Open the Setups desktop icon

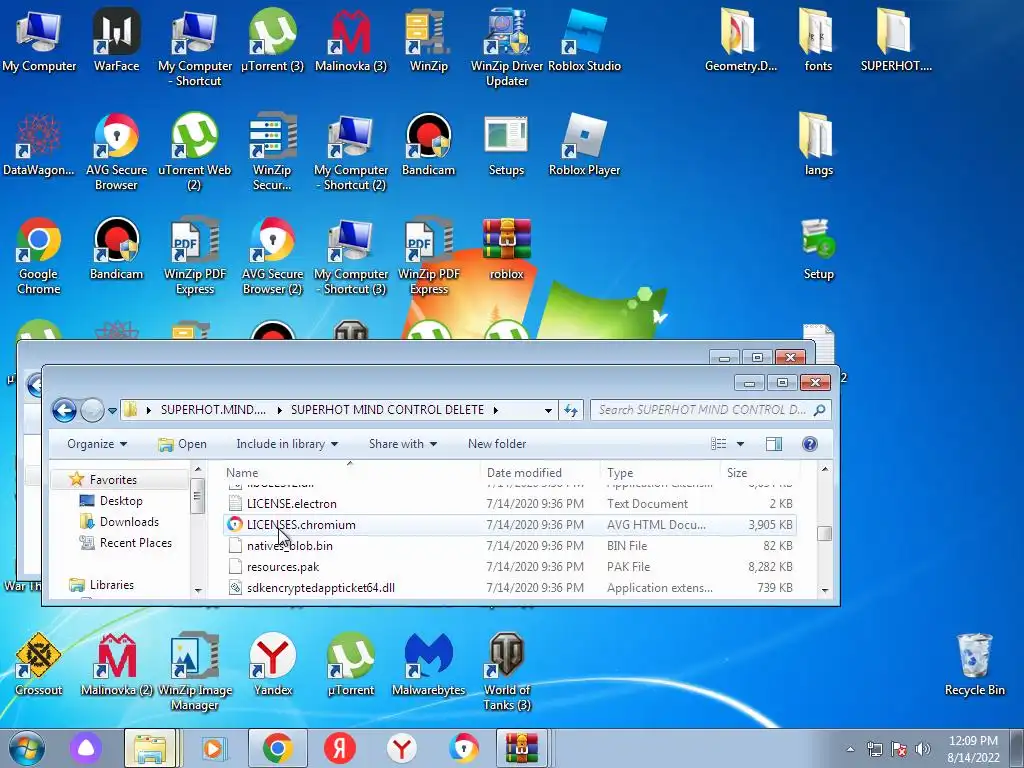click(507, 144)
